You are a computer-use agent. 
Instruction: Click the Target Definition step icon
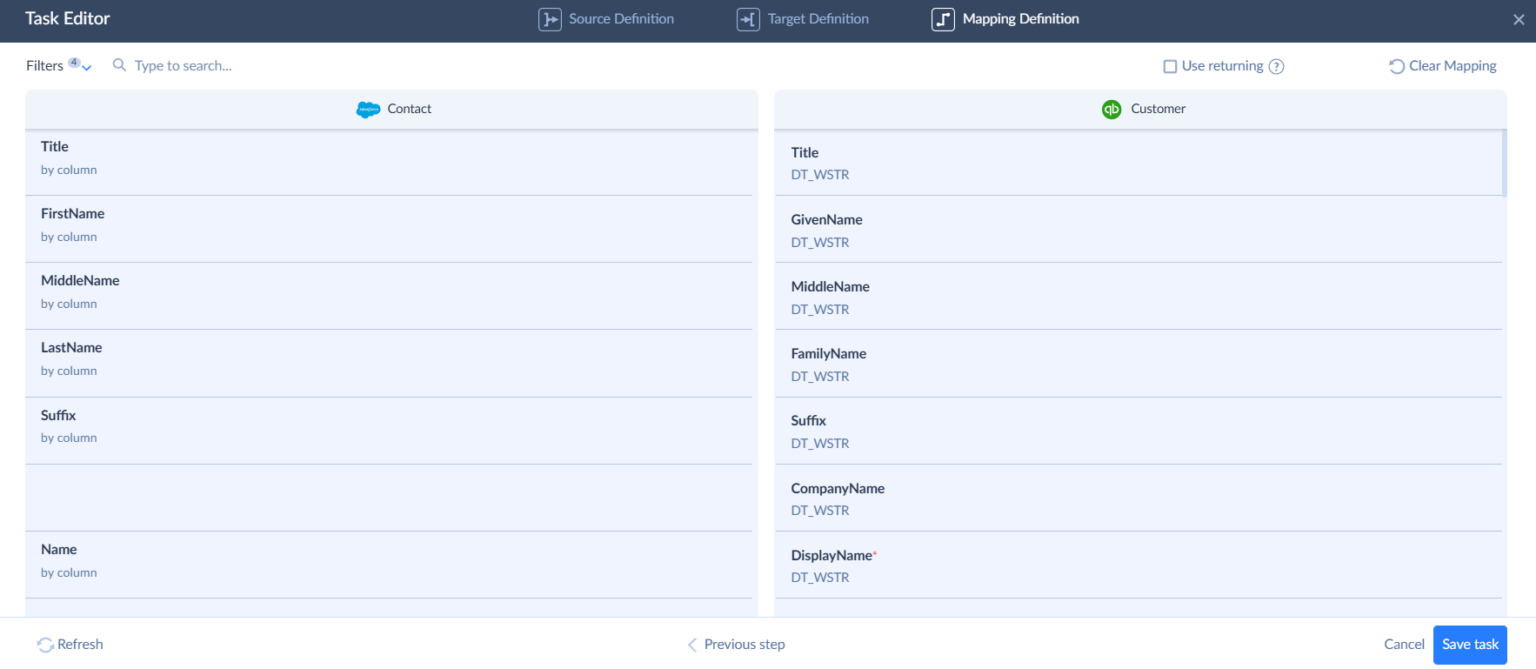click(x=748, y=19)
